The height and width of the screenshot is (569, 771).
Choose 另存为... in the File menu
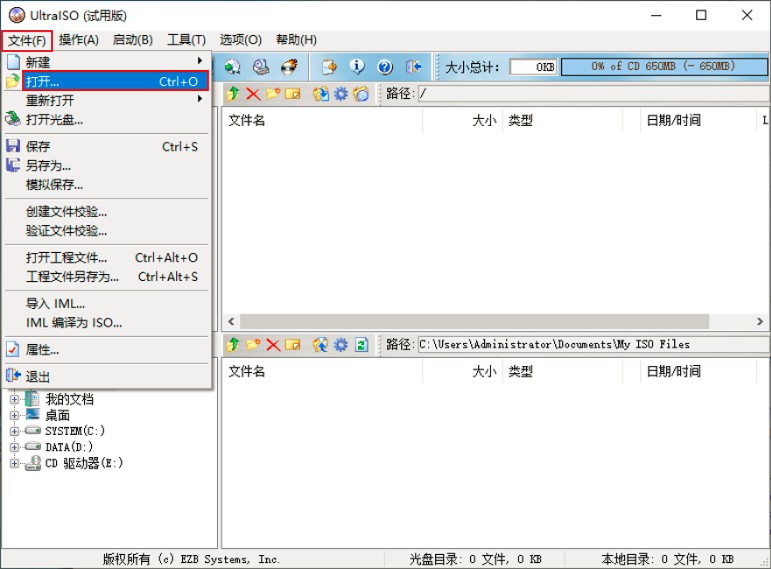click(x=48, y=165)
